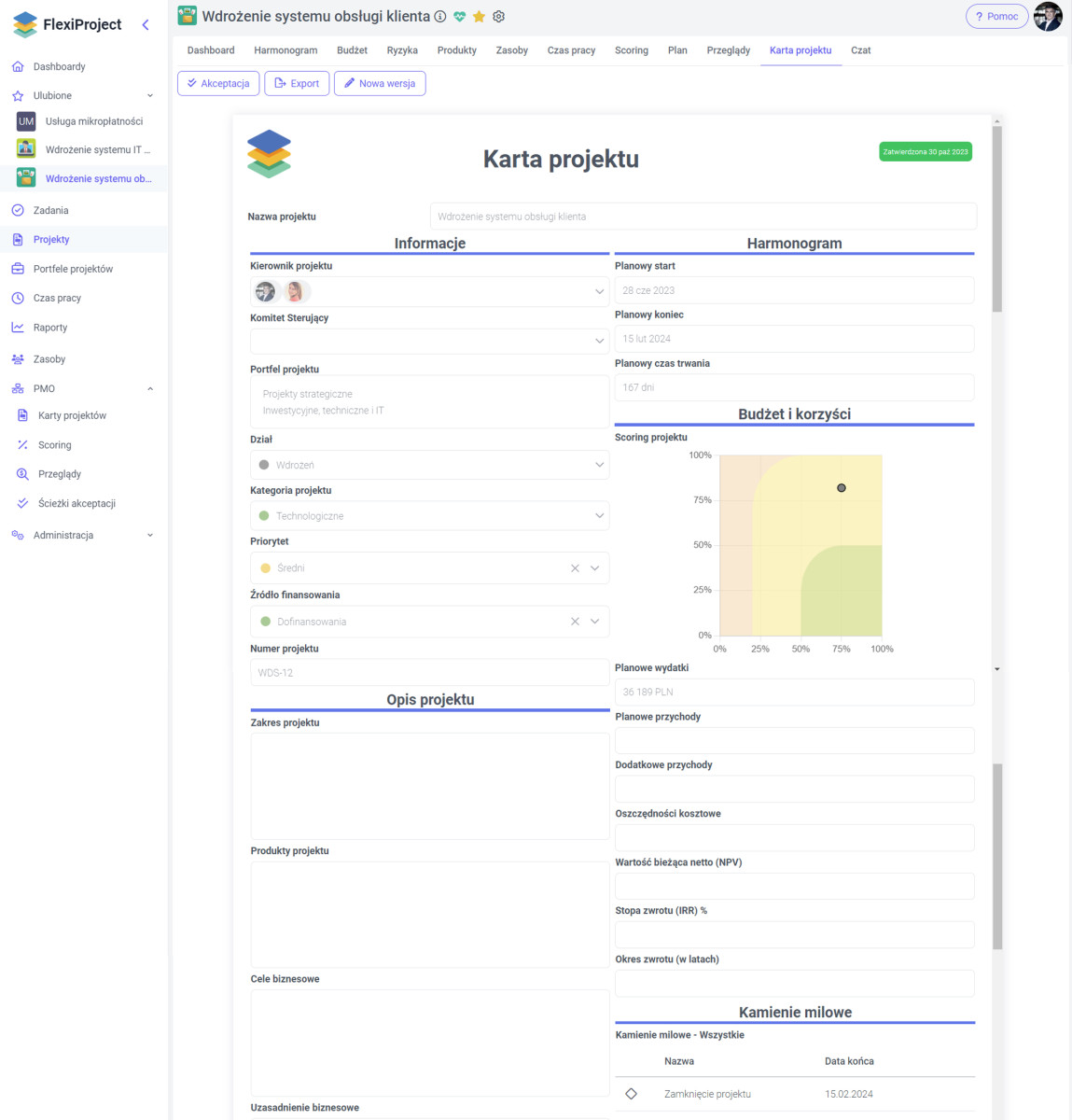The width and height of the screenshot is (1072, 1120).
Task: Click the project info icon beside title
Action: click(x=440, y=17)
